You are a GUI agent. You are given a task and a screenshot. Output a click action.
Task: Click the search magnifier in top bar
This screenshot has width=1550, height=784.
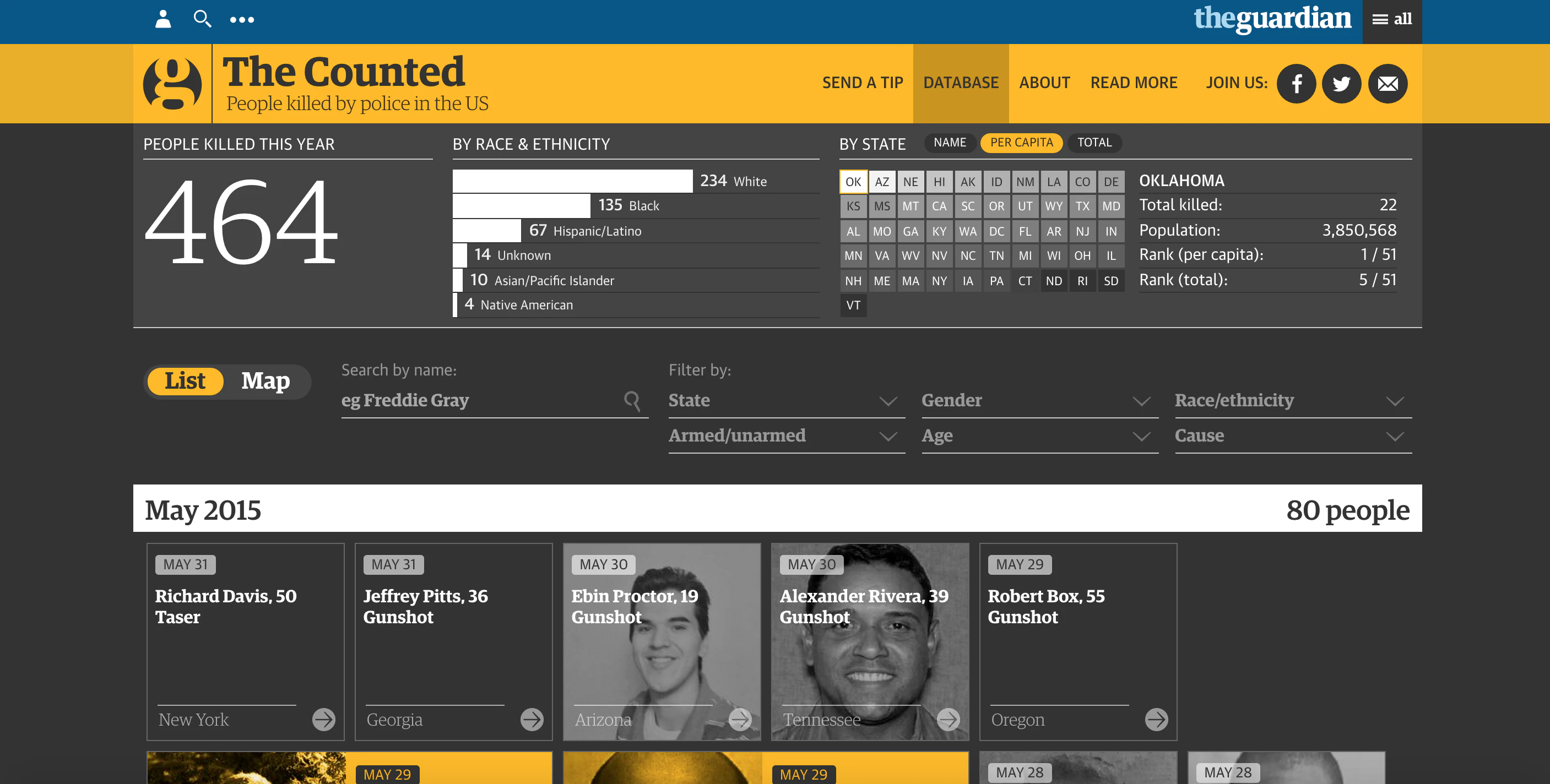(x=202, y=19)
